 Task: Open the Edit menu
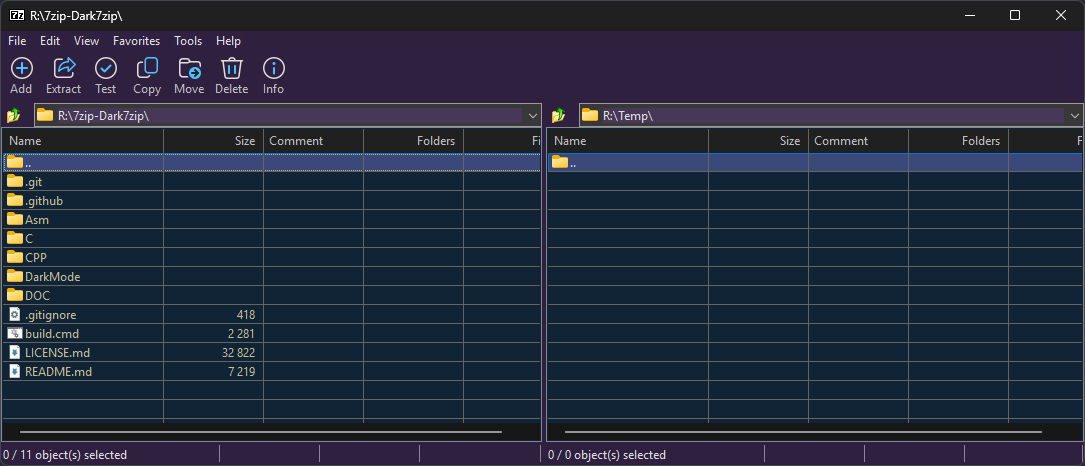50,41
